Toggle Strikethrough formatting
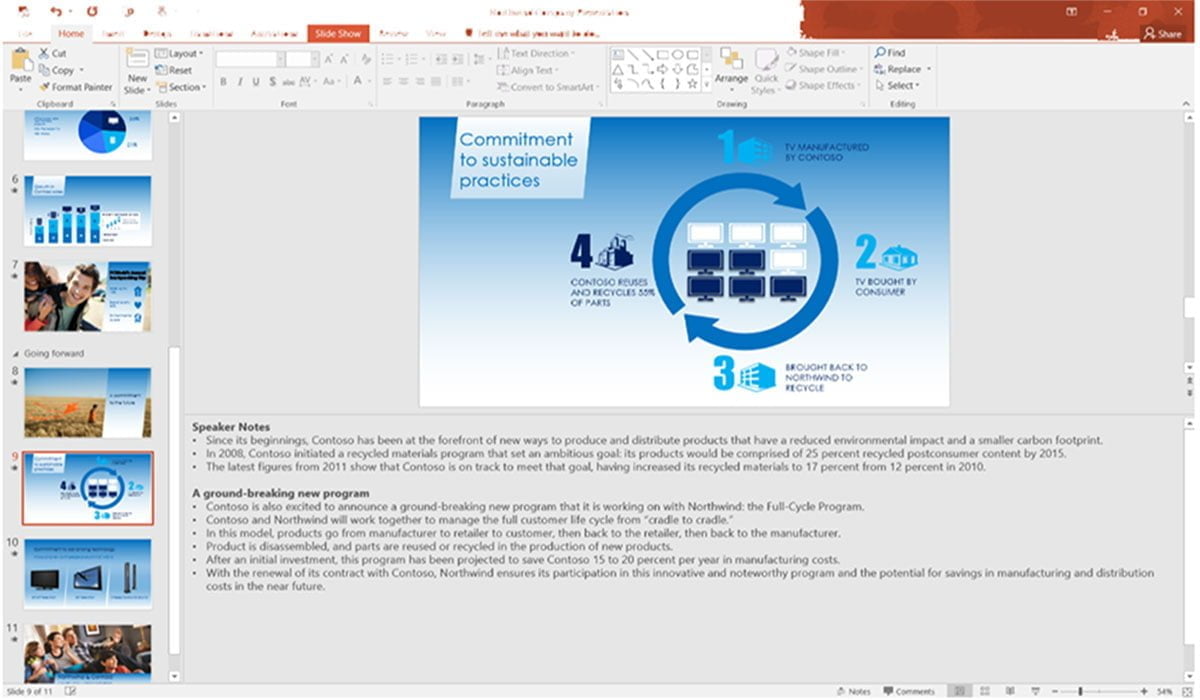Screen dimensions: 1200x700 289,82
